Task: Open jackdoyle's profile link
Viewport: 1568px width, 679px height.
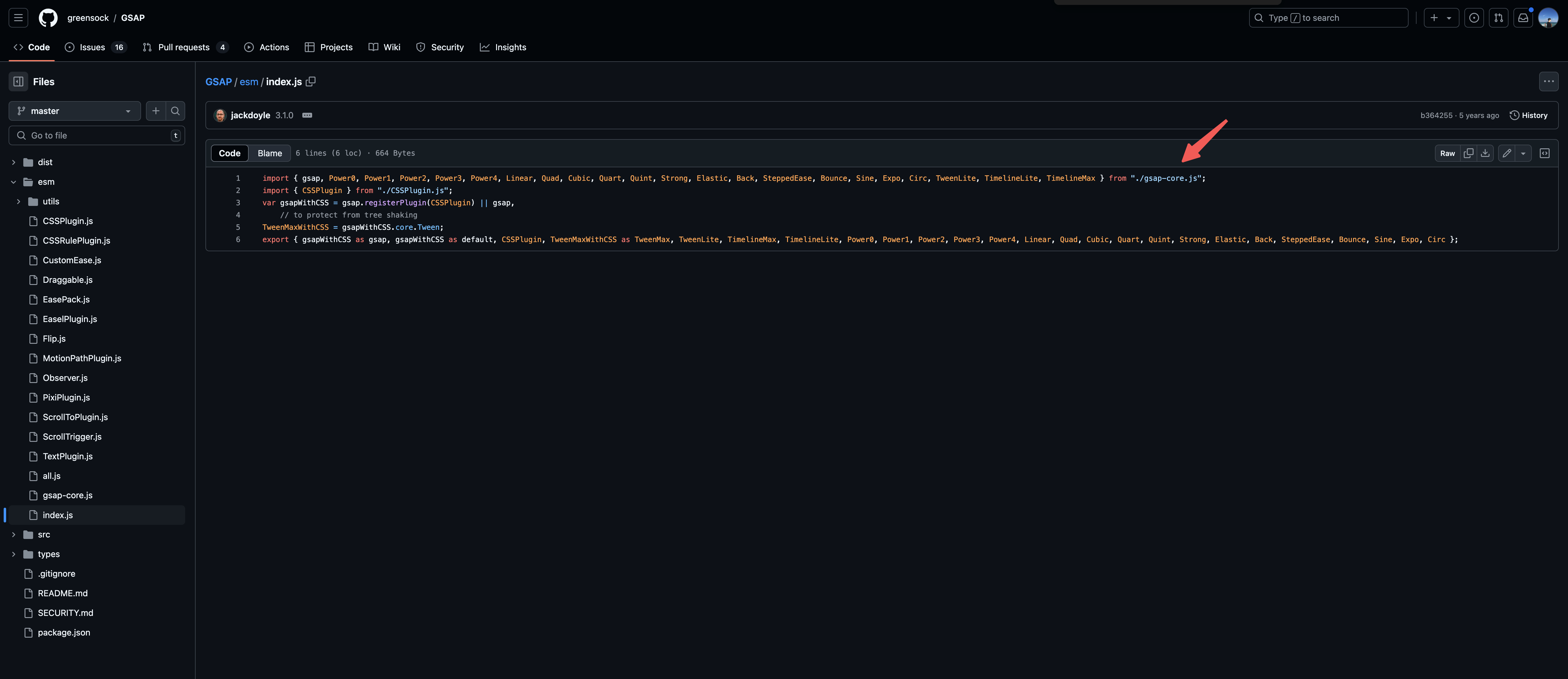Action: click(x=250, y=115)
